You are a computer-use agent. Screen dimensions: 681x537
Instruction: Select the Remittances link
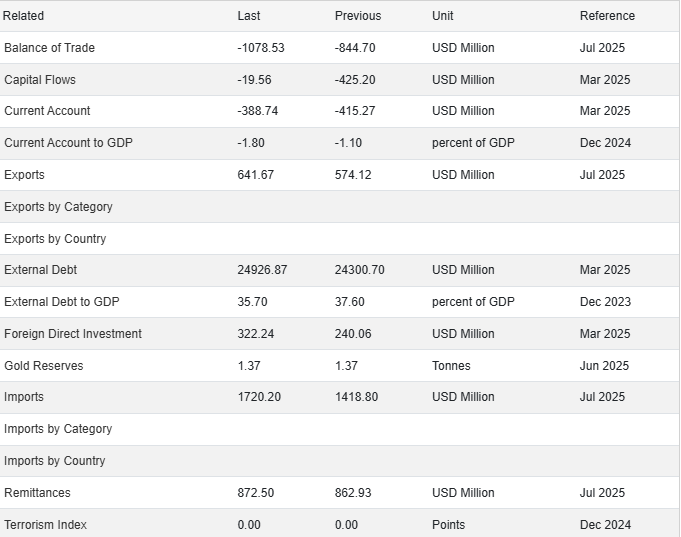point(37,493)
